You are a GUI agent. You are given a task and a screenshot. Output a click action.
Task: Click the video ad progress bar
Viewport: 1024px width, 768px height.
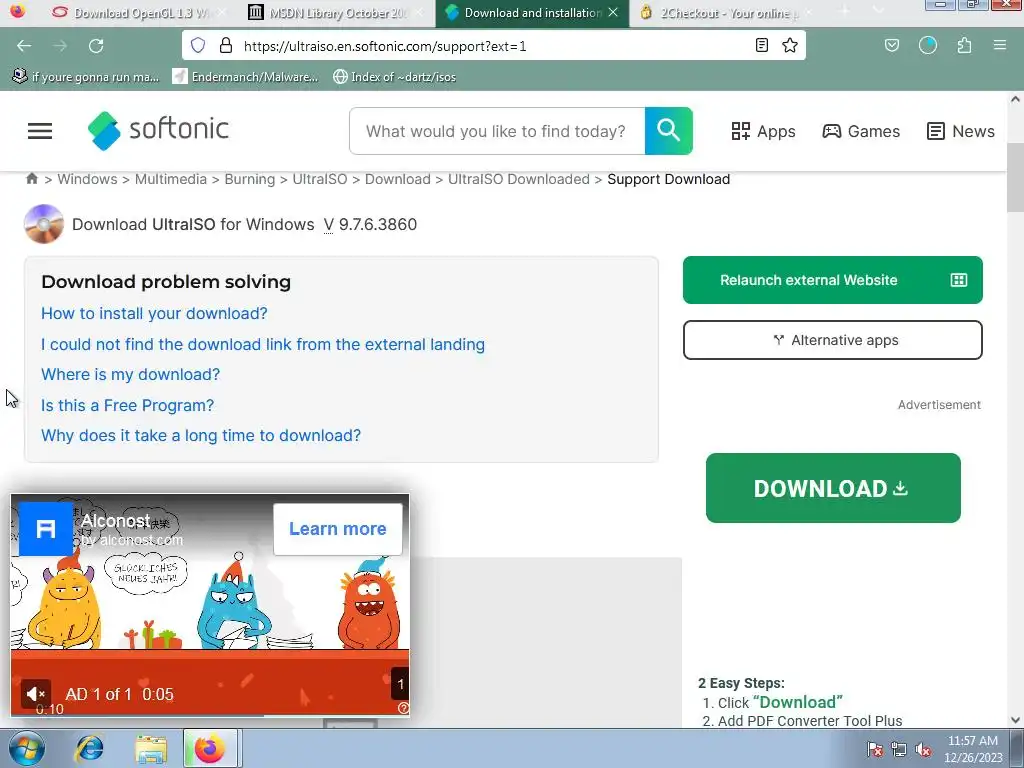210,715
